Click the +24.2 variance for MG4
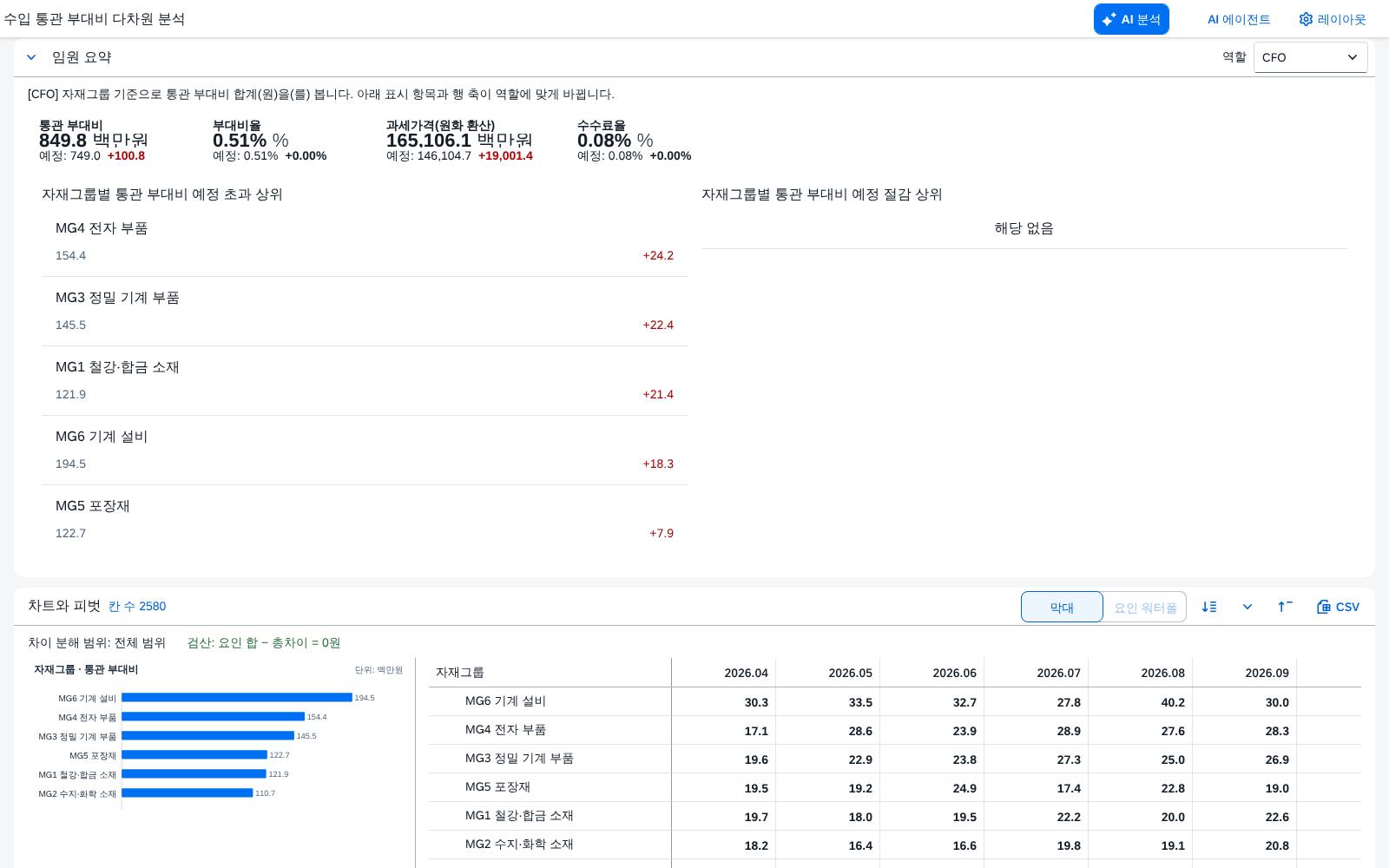The width and height of the screenshot is (1389, 868). tap(658, 255)
